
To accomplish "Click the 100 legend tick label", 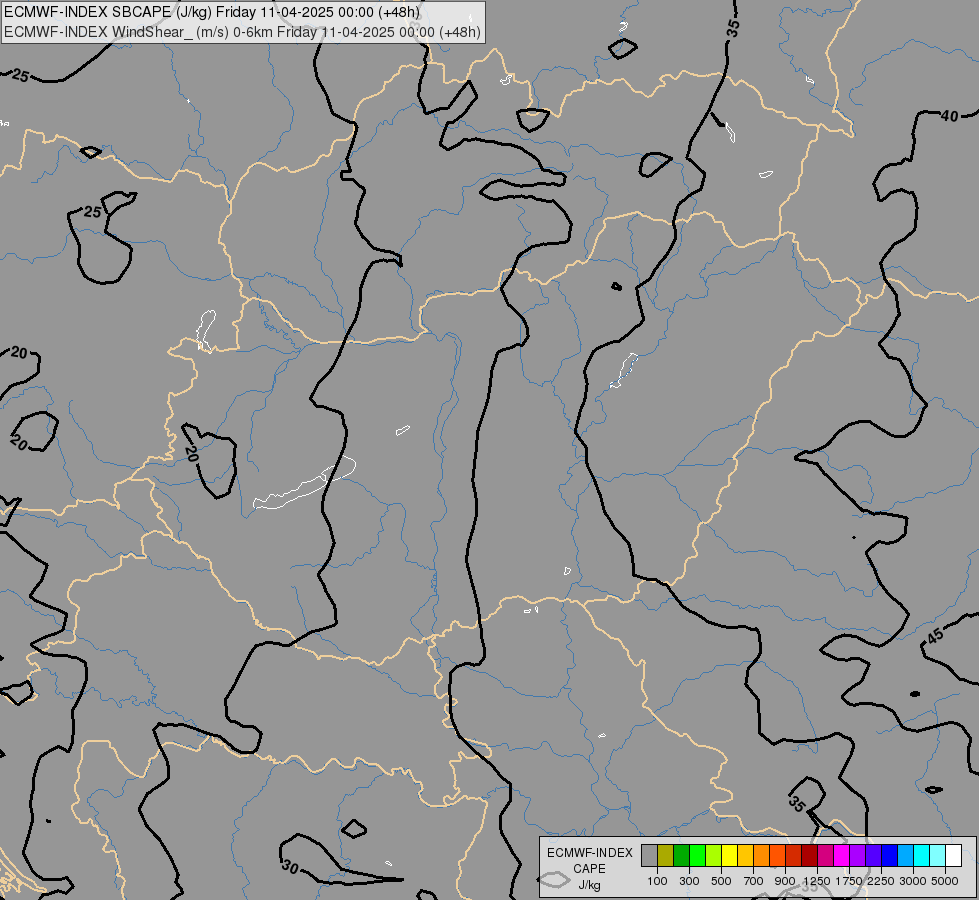I will [657, 881].
